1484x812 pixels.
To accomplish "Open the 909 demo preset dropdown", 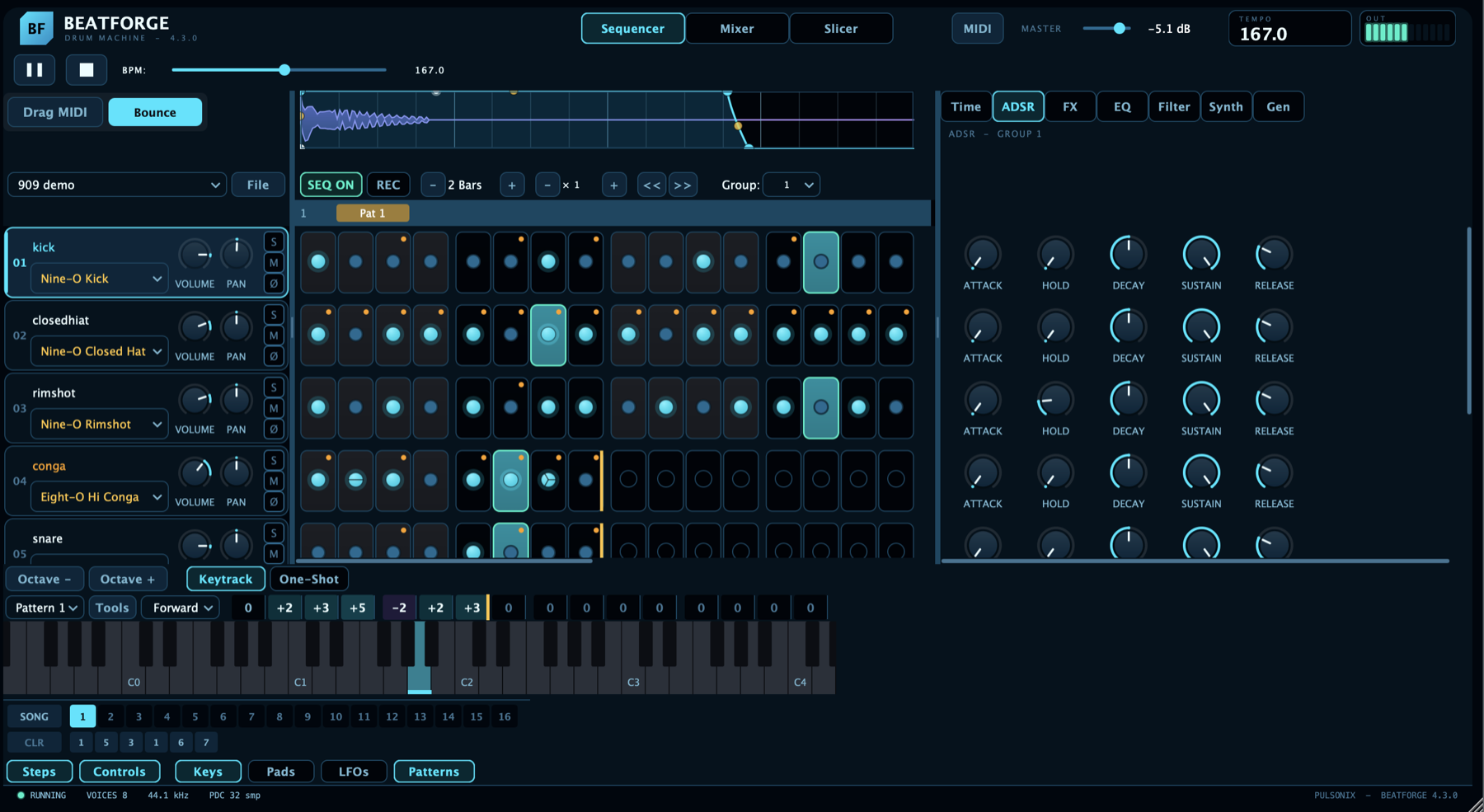I will 117,185.
